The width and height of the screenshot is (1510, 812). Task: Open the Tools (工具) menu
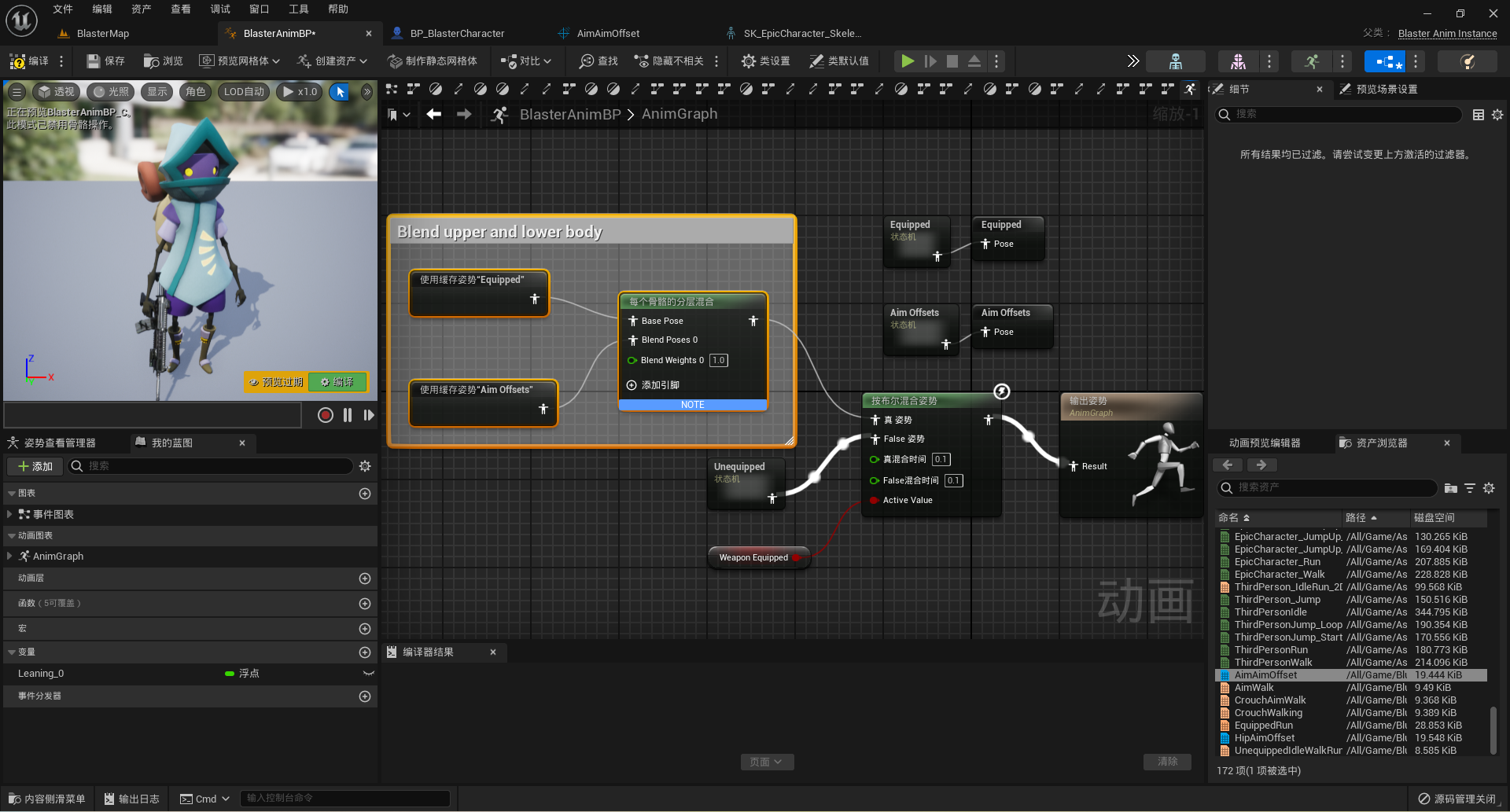(x=299, y=9)
